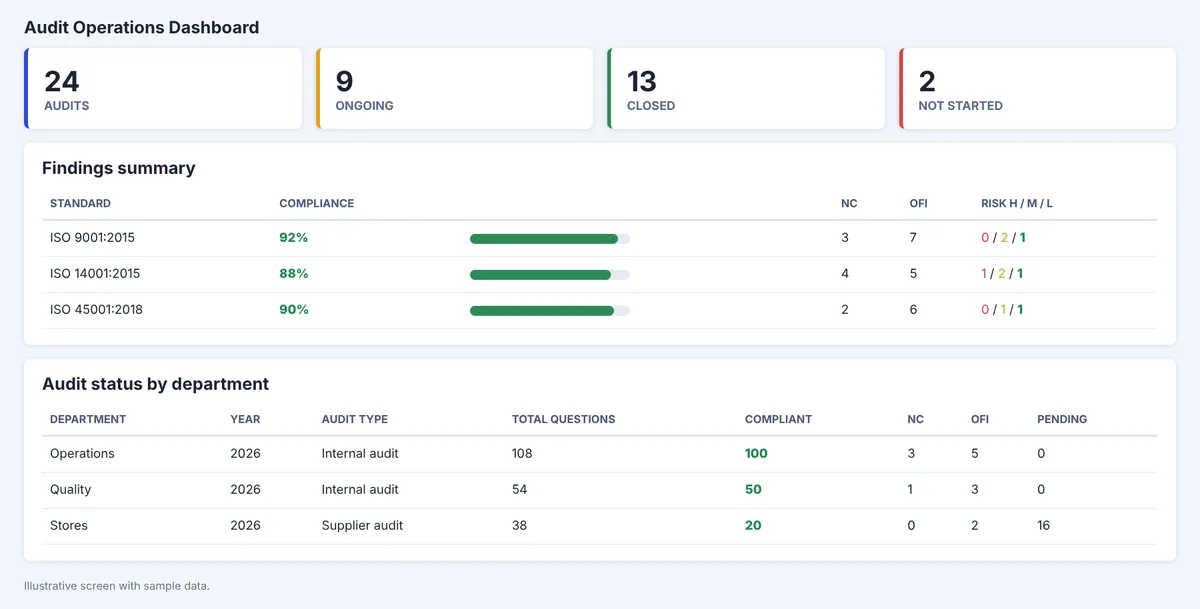Image resolution: width=1200 pixels, height=609 pixels.
Task: Click the NC count 4 for ISO 14001:2015
Action: pyautogui.click(x=845, y=274)
